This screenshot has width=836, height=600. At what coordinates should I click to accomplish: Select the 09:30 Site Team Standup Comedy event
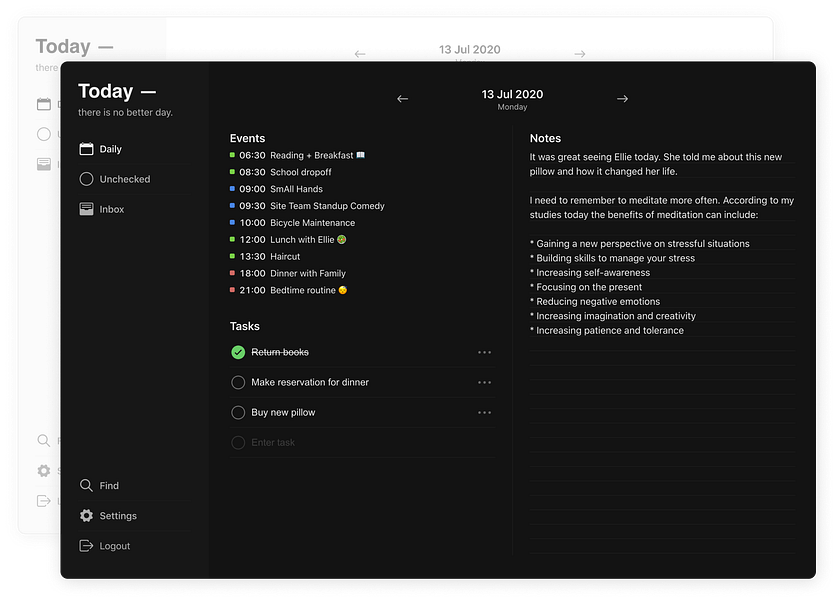[x=307, y=206]
